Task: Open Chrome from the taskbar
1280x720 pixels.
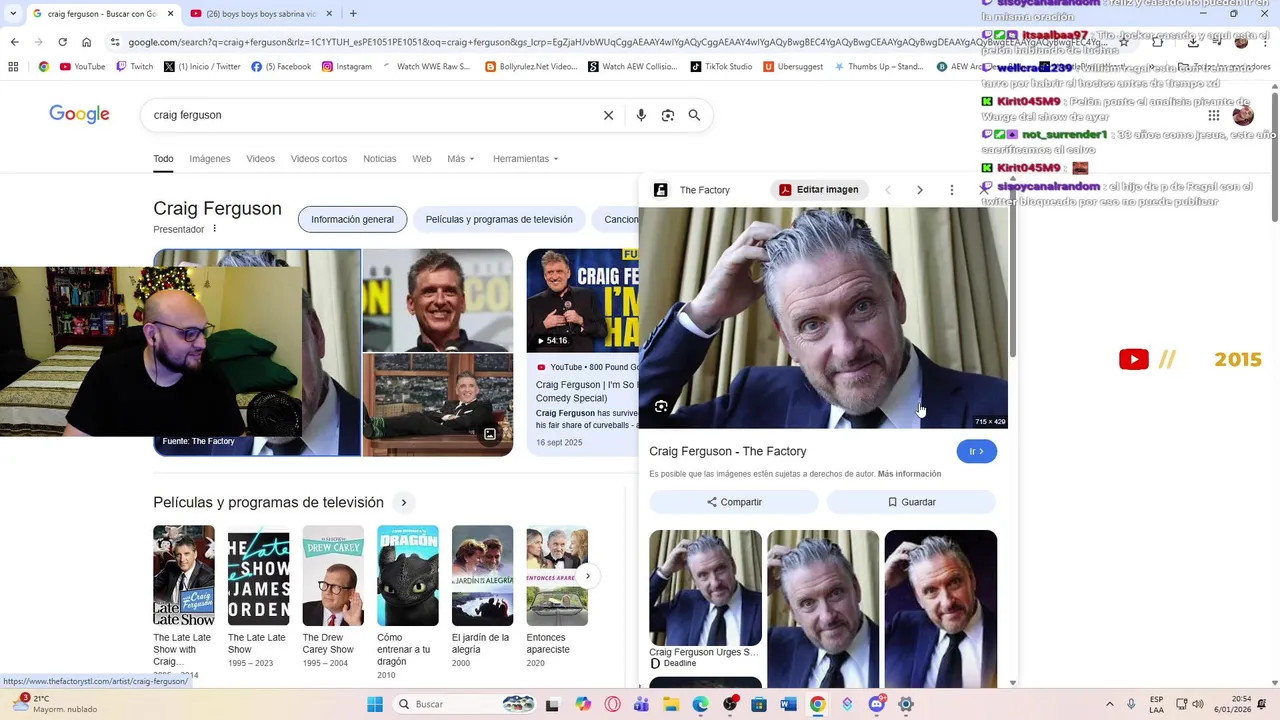Action: (x=817, y=704)
